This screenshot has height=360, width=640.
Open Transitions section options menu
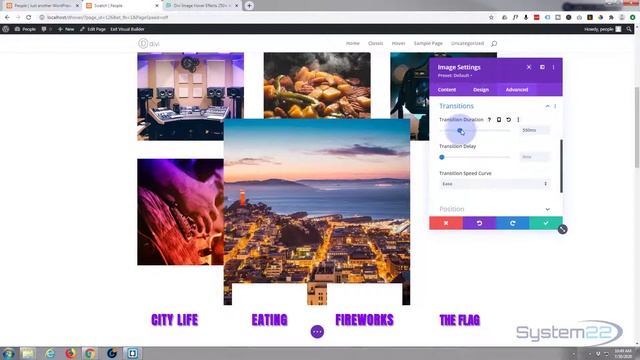pyautogui.click(x=555, y=106)
